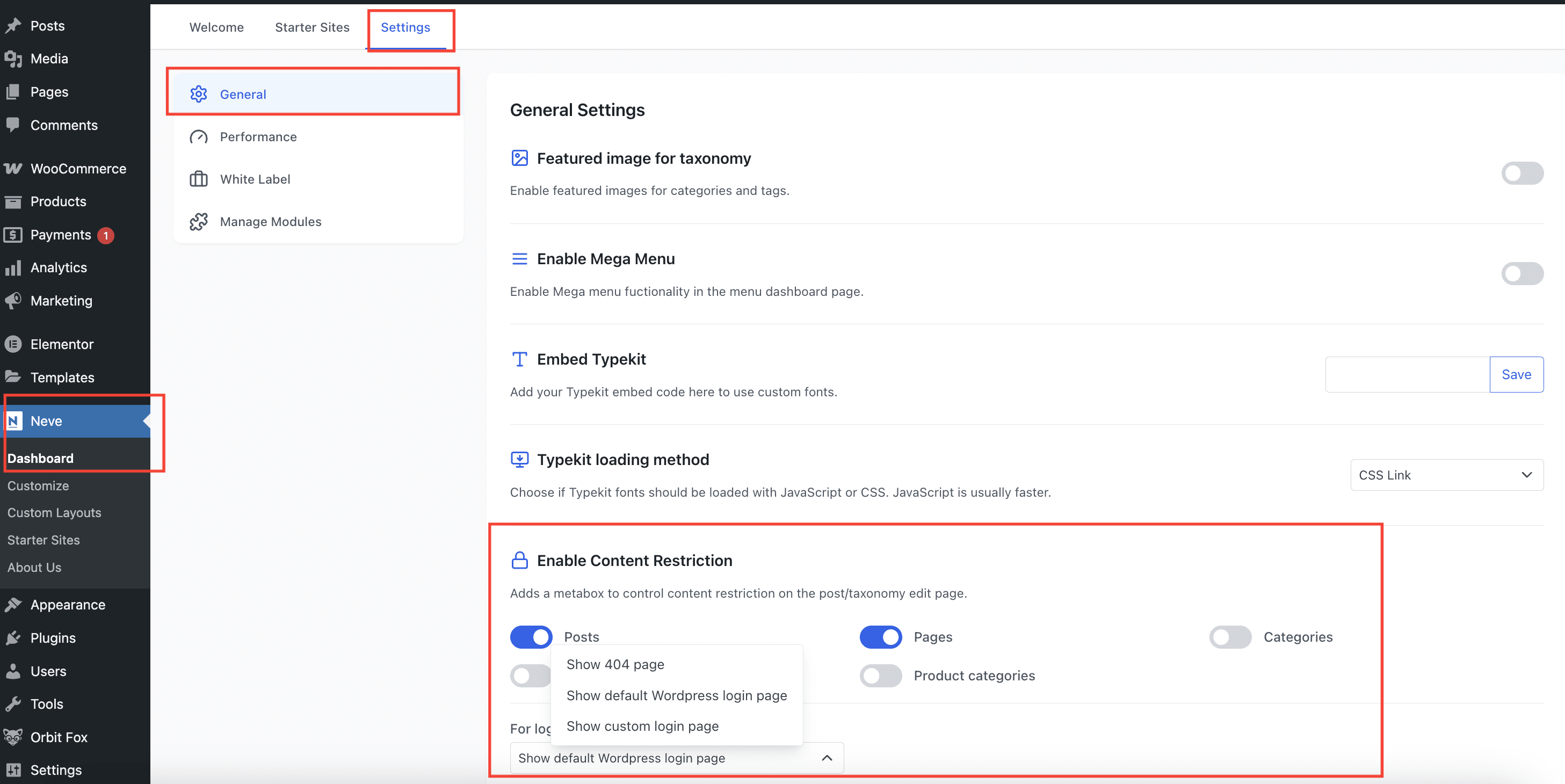Viewport: 1565px width, 784px height.
Task: Open Custom Layouts submenu link
Action: (54, 512)
